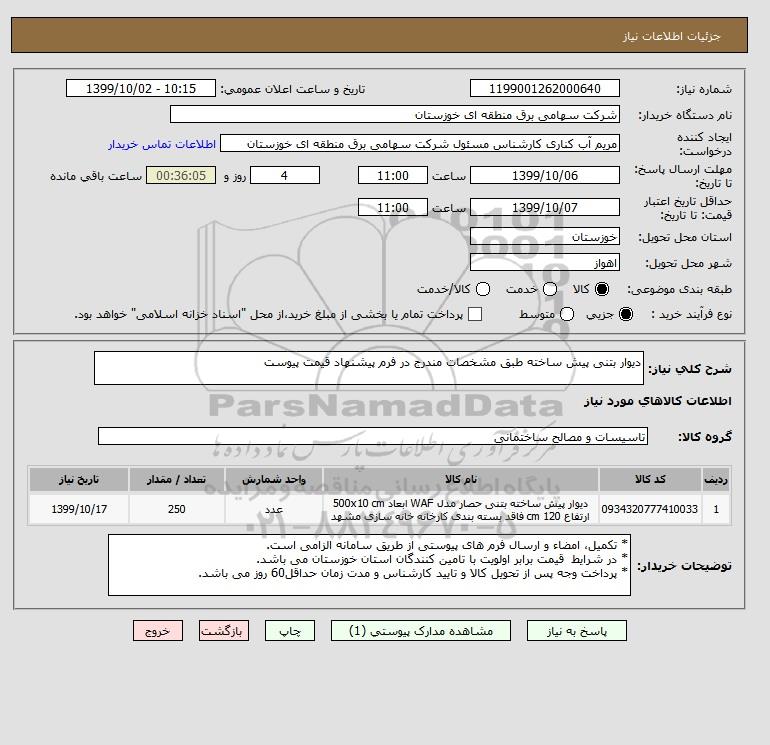Click the شماره نیاز number field
This screenshot has height=745, width=770.
coord(545,88)
